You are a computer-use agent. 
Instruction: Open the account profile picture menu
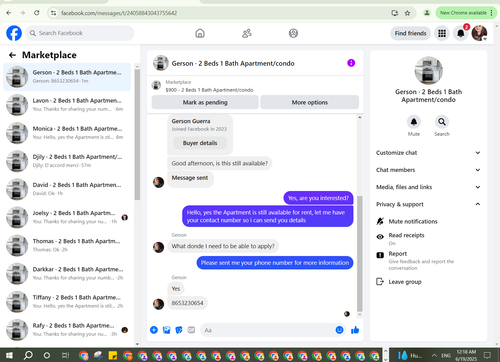pyautogui.click(x=479, y=33)
